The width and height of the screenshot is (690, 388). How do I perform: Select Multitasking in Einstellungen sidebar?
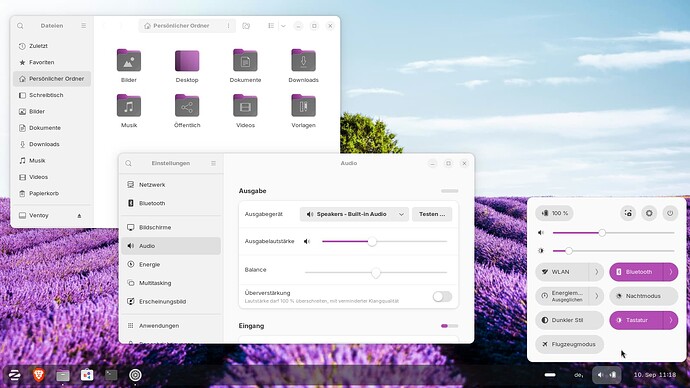pyautogui.click(x=171, y=283)
